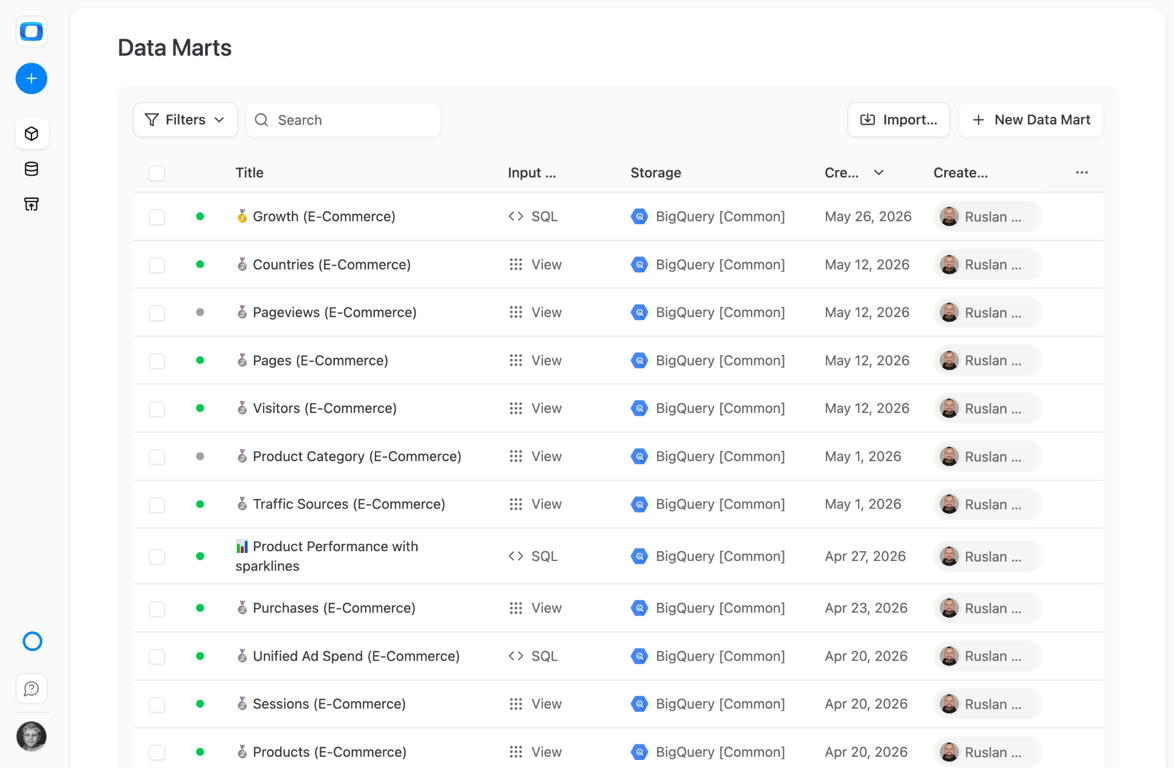Open Unified Ad Spend (E-Commerce) data mart
The width and height of the screenshot is (1174, 768).
click(356, 656)
